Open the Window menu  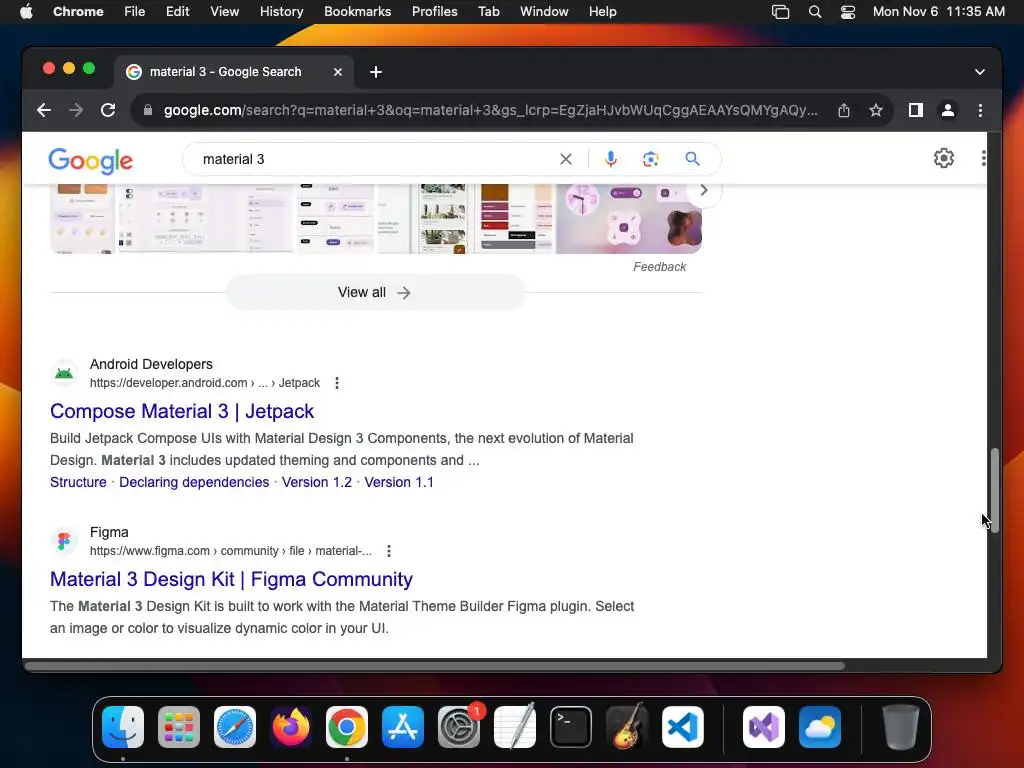point(544,12)
